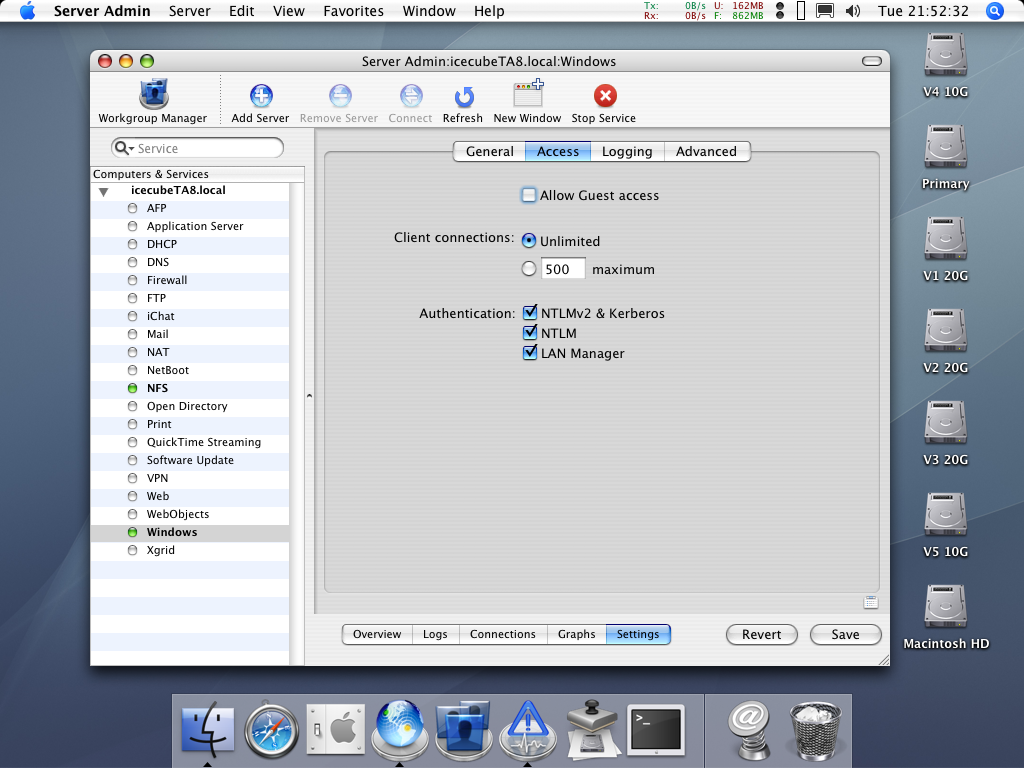The image size is (1024, 768).
Task: Open the Help menu
Action: pyautogui.click(x=489, y=11)
